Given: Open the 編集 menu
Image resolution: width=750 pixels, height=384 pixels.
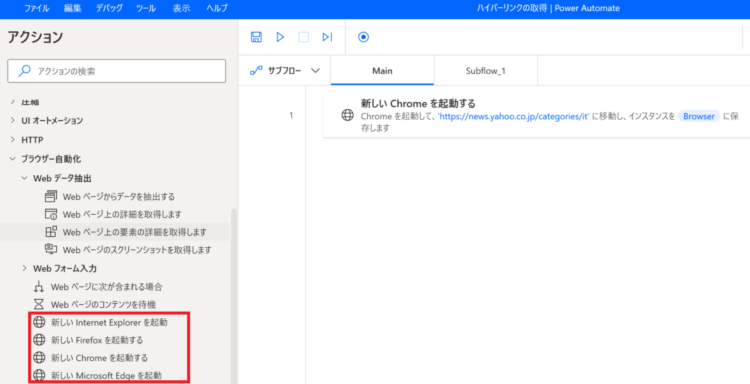Looking at the screenshot, I should (73, 8).
